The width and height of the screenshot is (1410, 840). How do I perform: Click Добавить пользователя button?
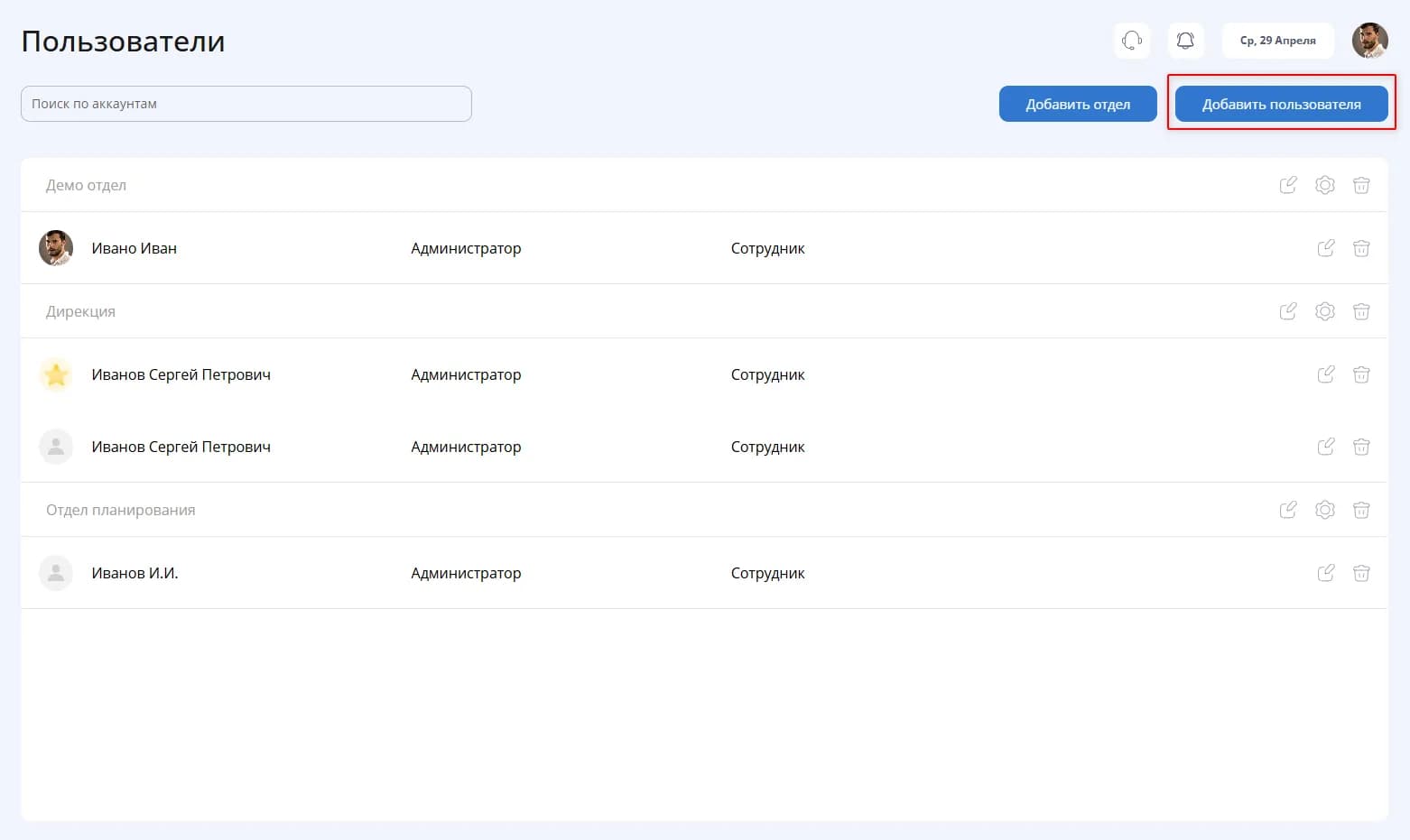[x=1281, y=104]
